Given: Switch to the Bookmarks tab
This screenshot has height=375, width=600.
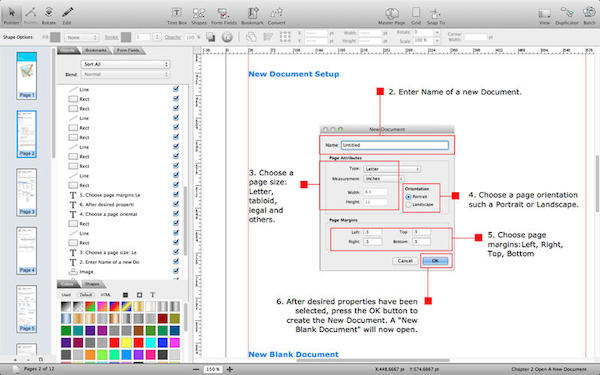Looking at the screenshot, I should (96, 51).
